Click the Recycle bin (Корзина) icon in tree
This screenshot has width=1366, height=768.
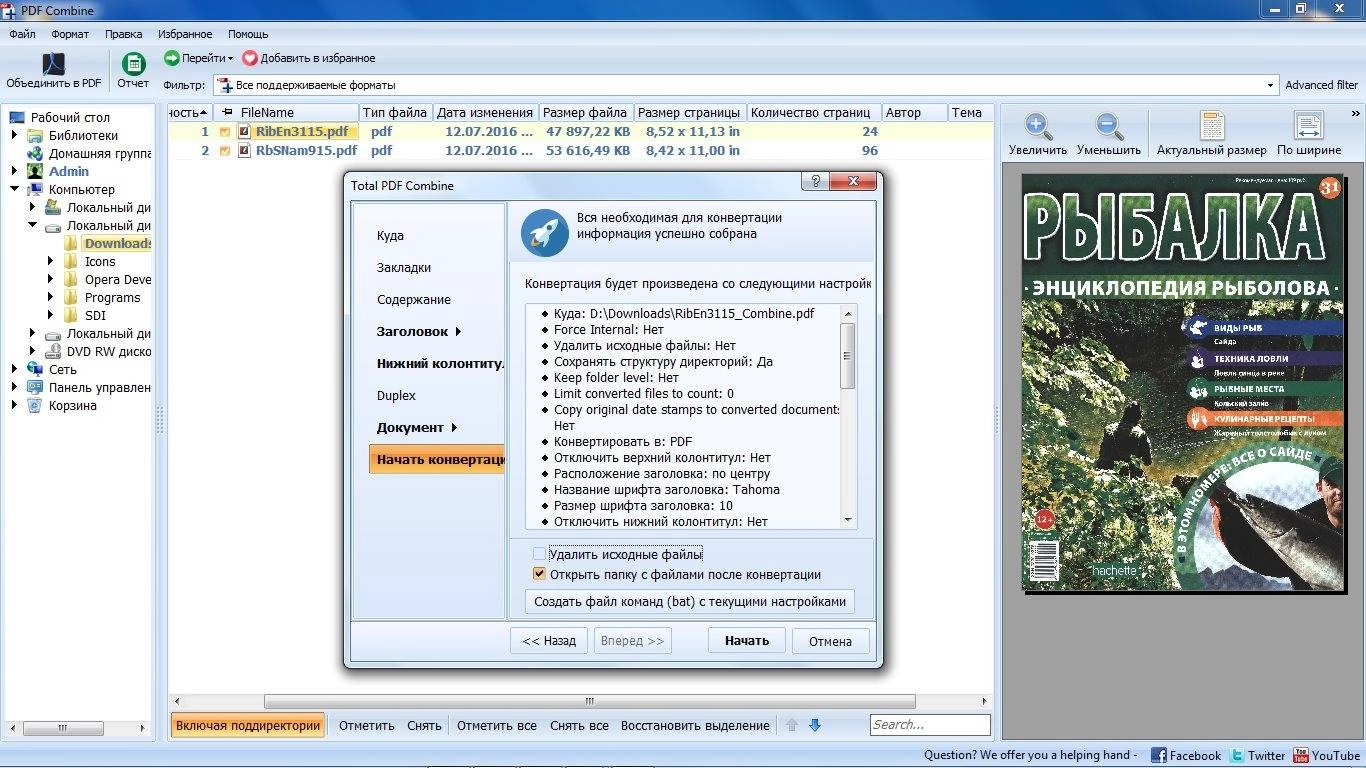tap(35, 405)
